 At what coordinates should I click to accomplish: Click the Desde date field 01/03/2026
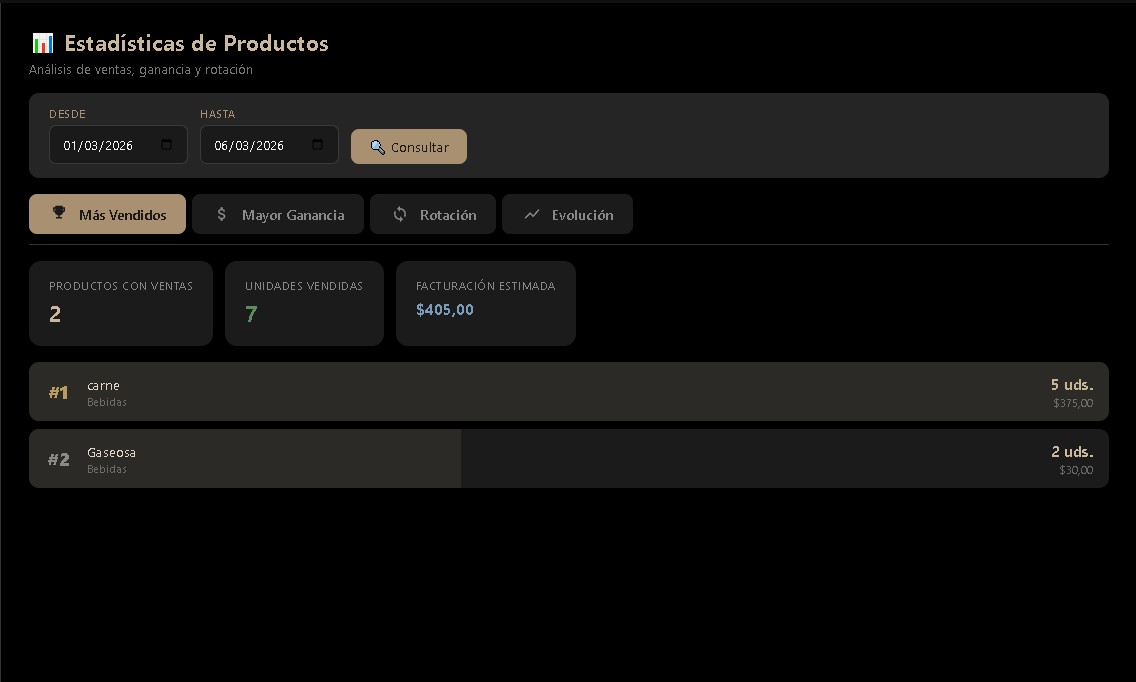click(x=98, y=145)
